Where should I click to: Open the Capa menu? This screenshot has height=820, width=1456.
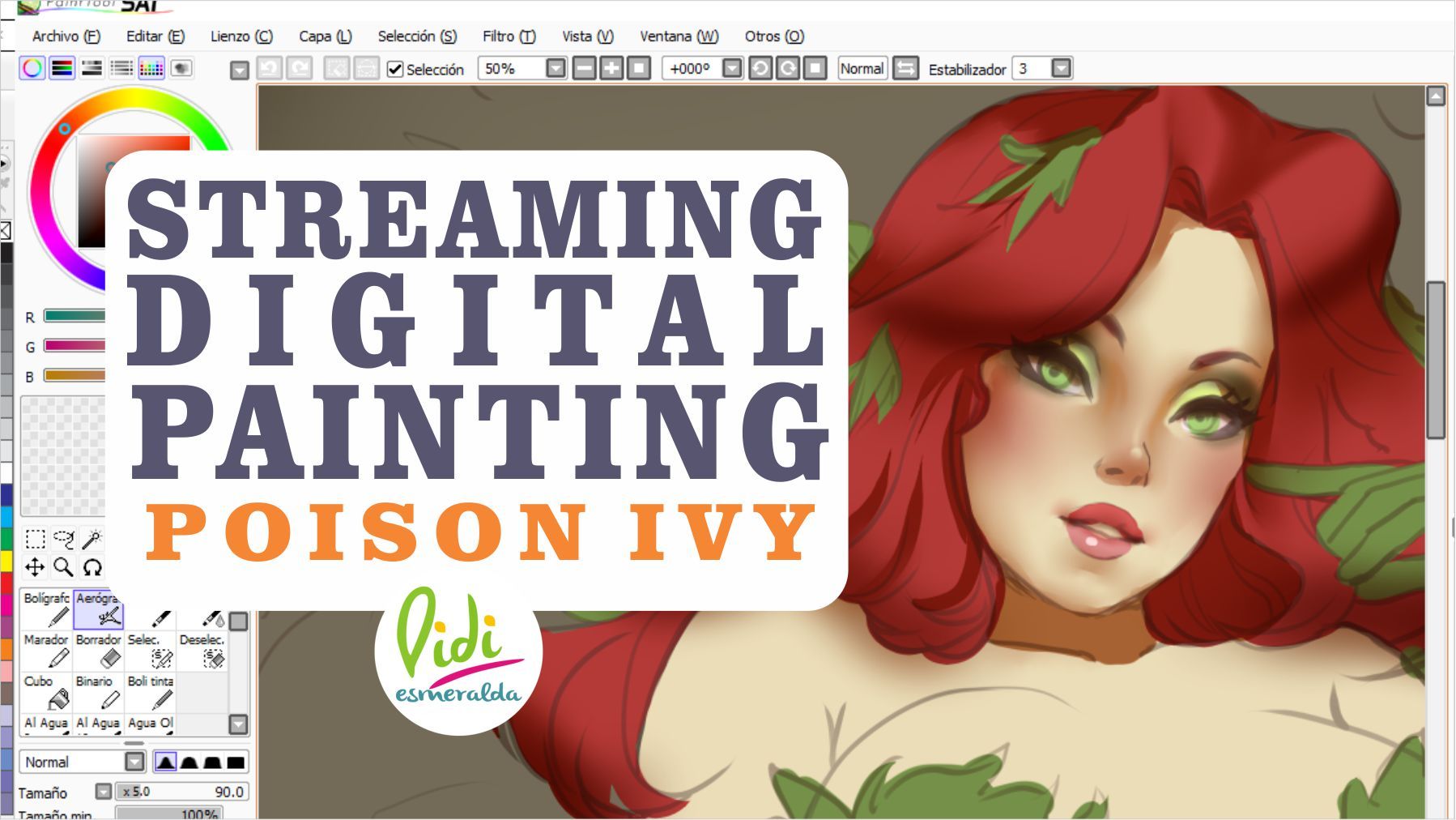point(326,36)
